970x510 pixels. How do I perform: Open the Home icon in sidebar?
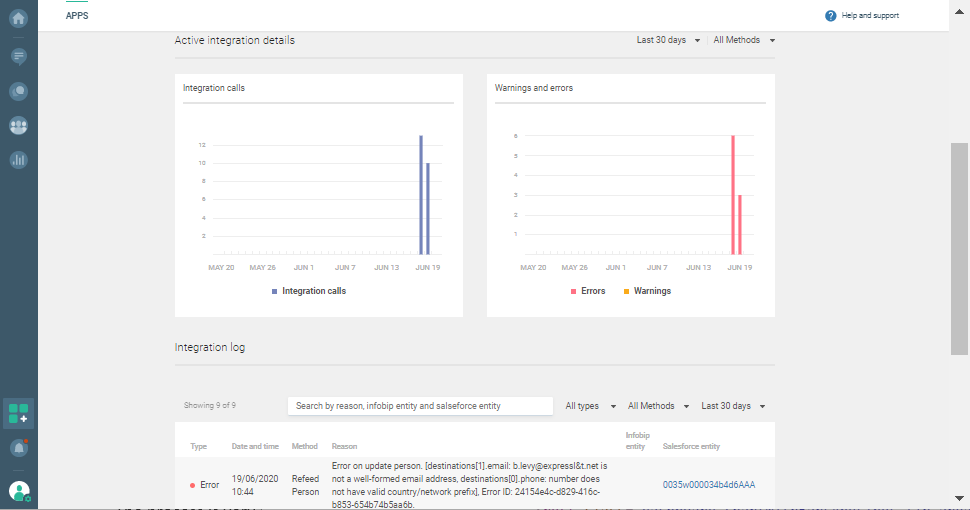(18, 17)
